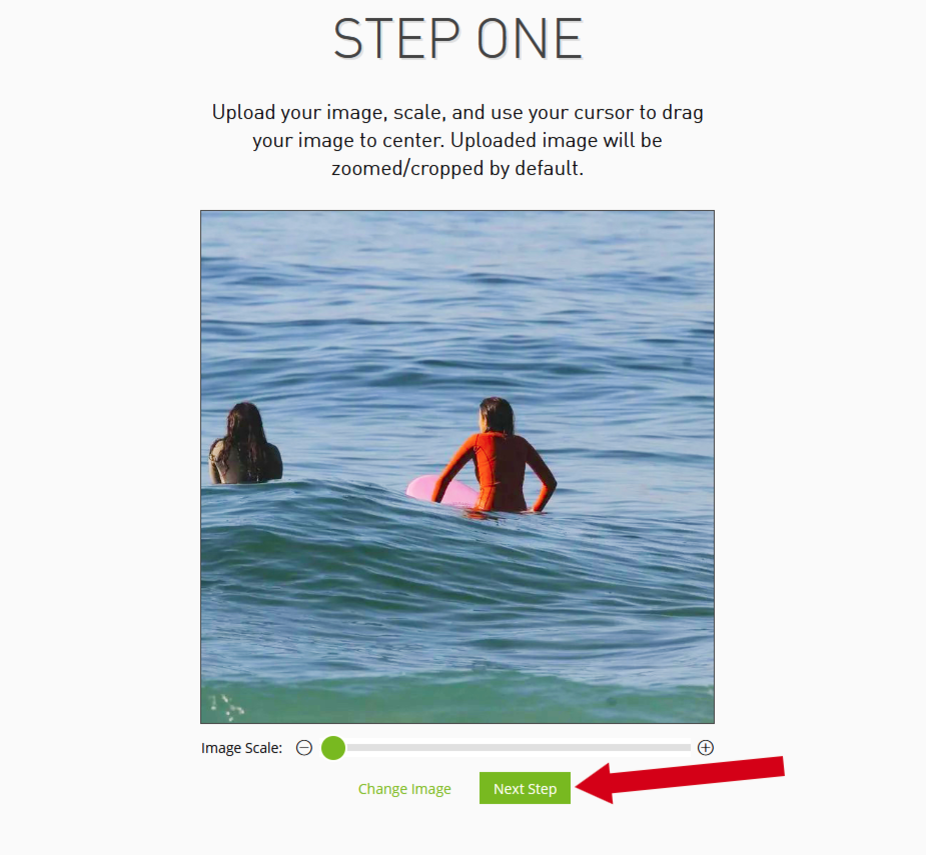Viewport: 926px width, 855px height.
Task: Click the far right end of scale track
Action: coord(687,748)
